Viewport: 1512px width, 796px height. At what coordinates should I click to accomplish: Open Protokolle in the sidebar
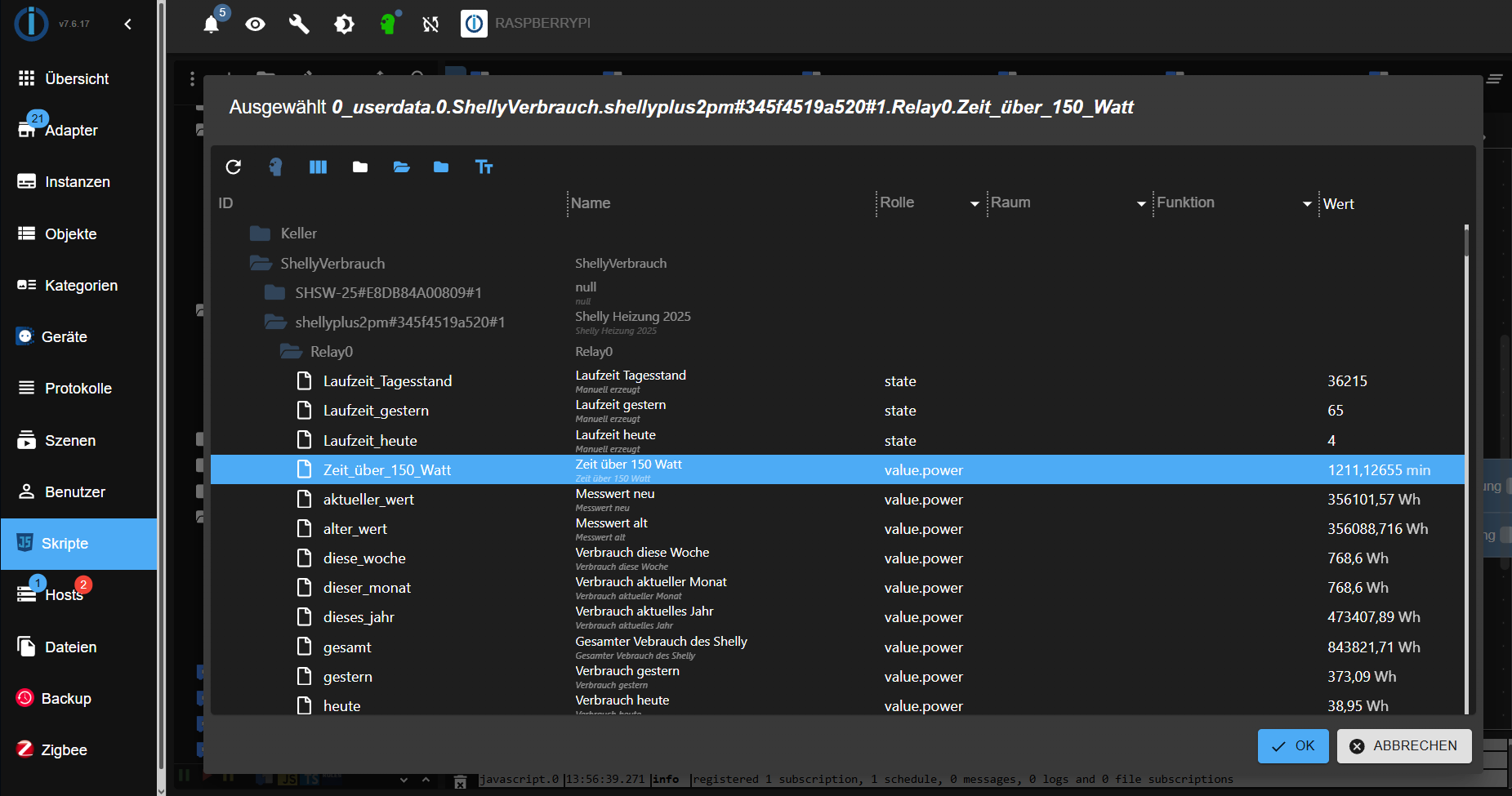pyautogui.click(x=78, y=388)
